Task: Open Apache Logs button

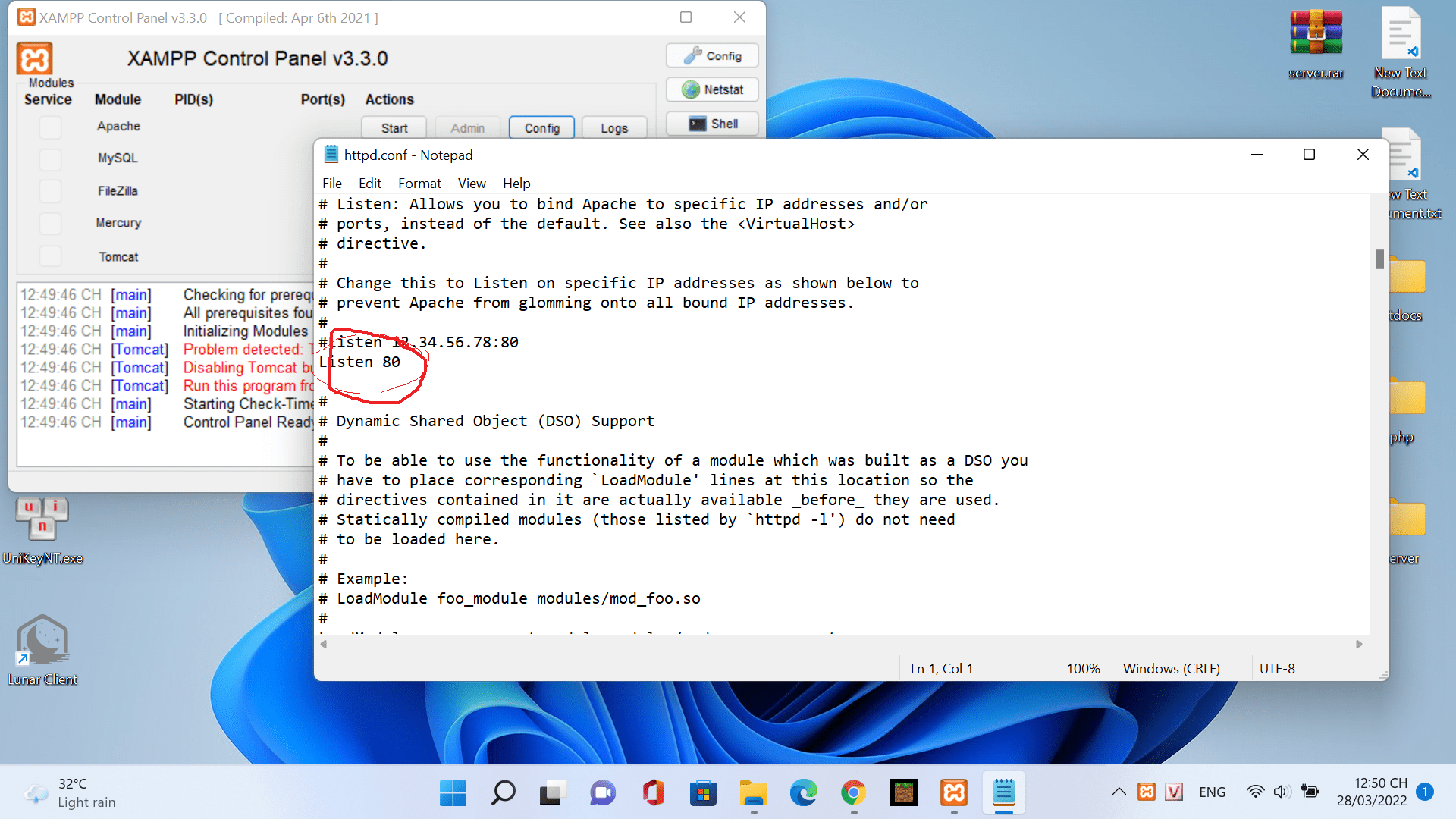Action: pos(614,128)
